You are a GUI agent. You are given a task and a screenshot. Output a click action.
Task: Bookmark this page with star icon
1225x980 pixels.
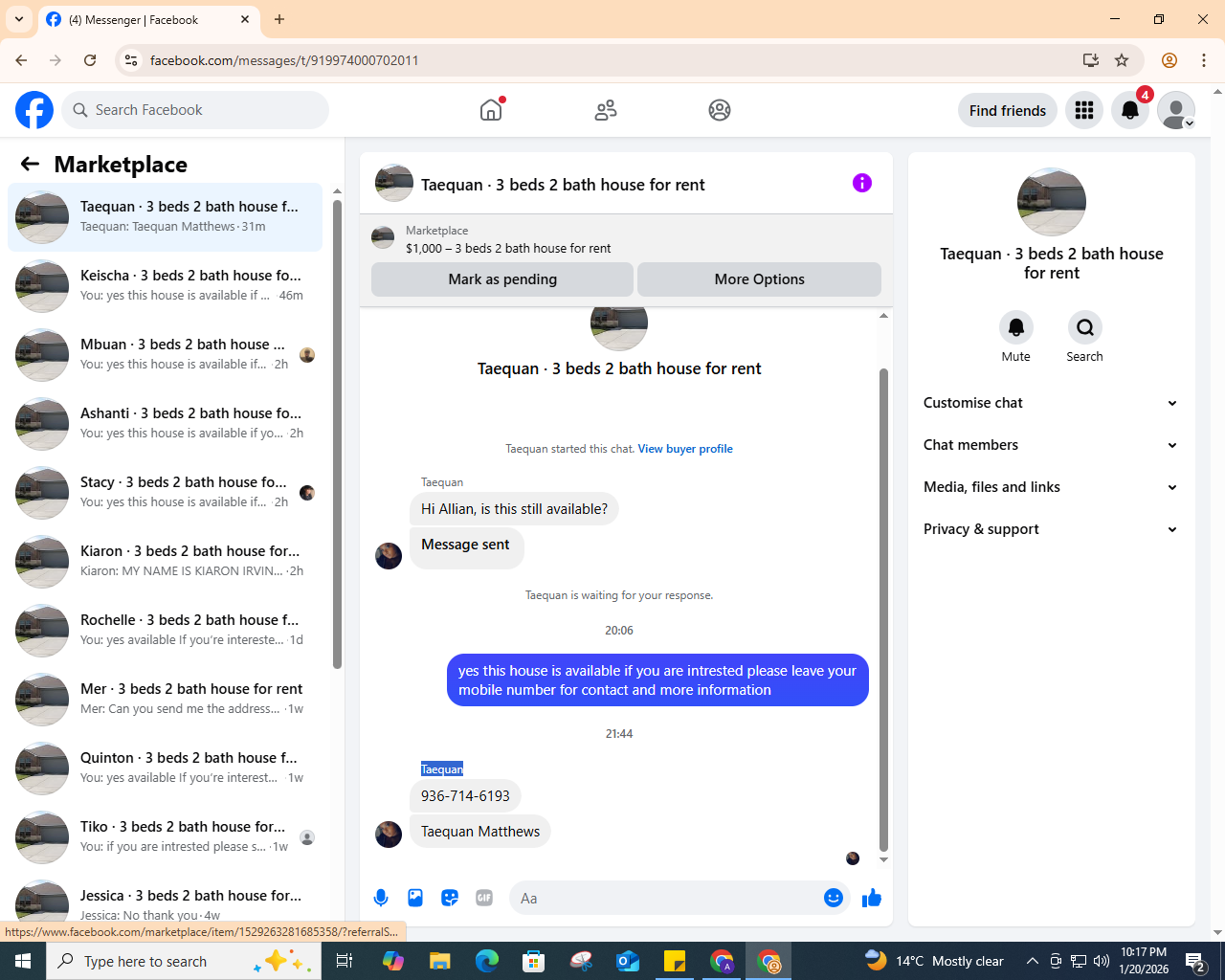tap(1122, 60)
